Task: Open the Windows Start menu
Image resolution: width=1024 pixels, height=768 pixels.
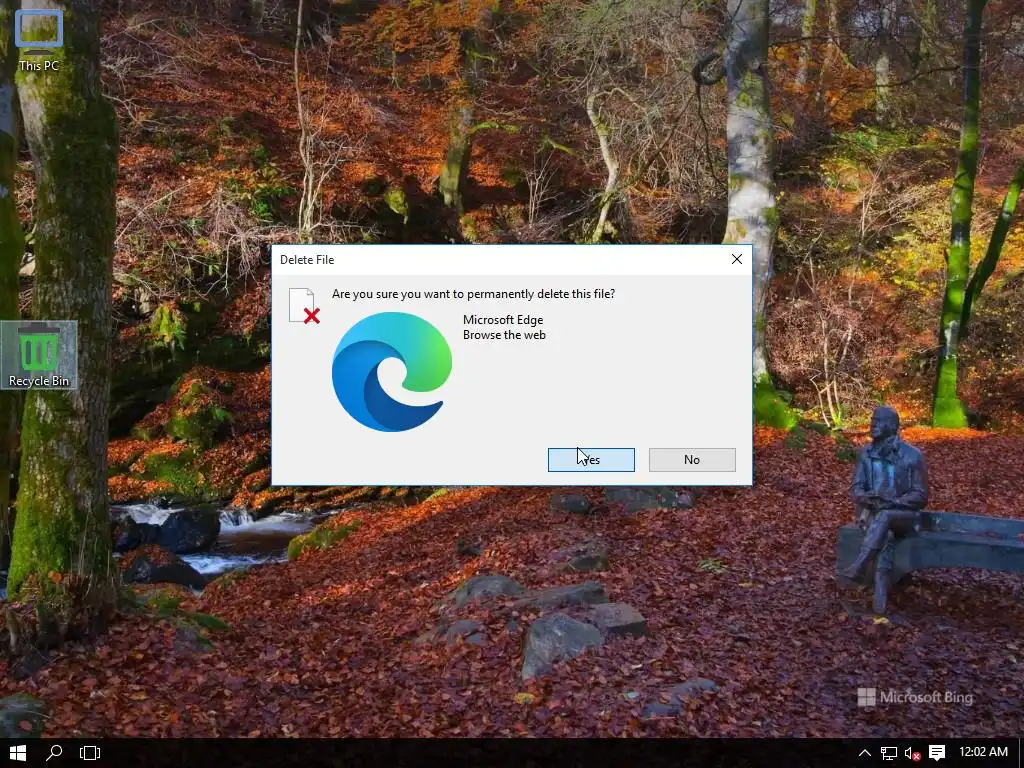Action: (x=18, y=753)
